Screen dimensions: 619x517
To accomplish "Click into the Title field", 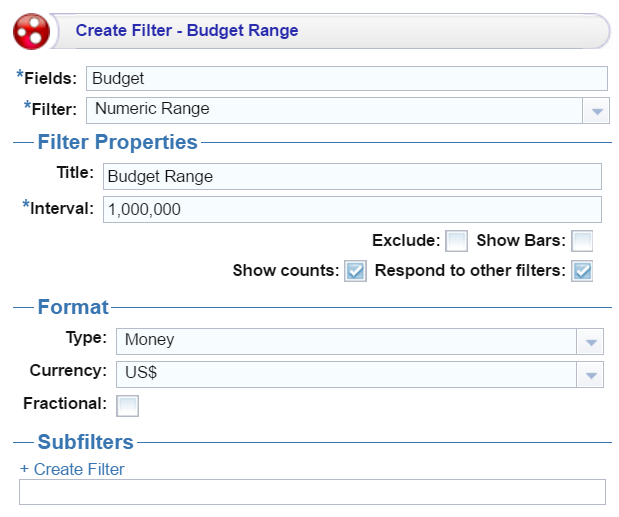I will [352, 177].
